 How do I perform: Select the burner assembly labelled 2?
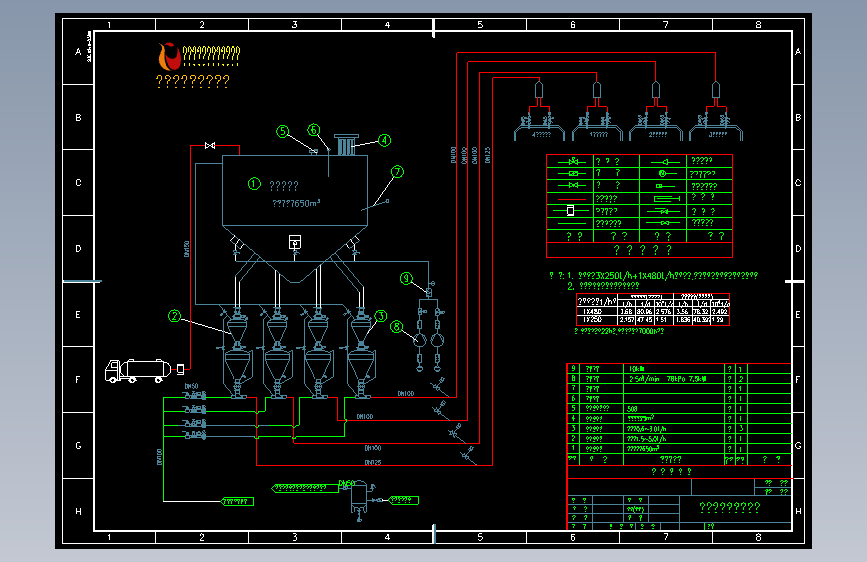pyautogui.click(x=656, y=112)
